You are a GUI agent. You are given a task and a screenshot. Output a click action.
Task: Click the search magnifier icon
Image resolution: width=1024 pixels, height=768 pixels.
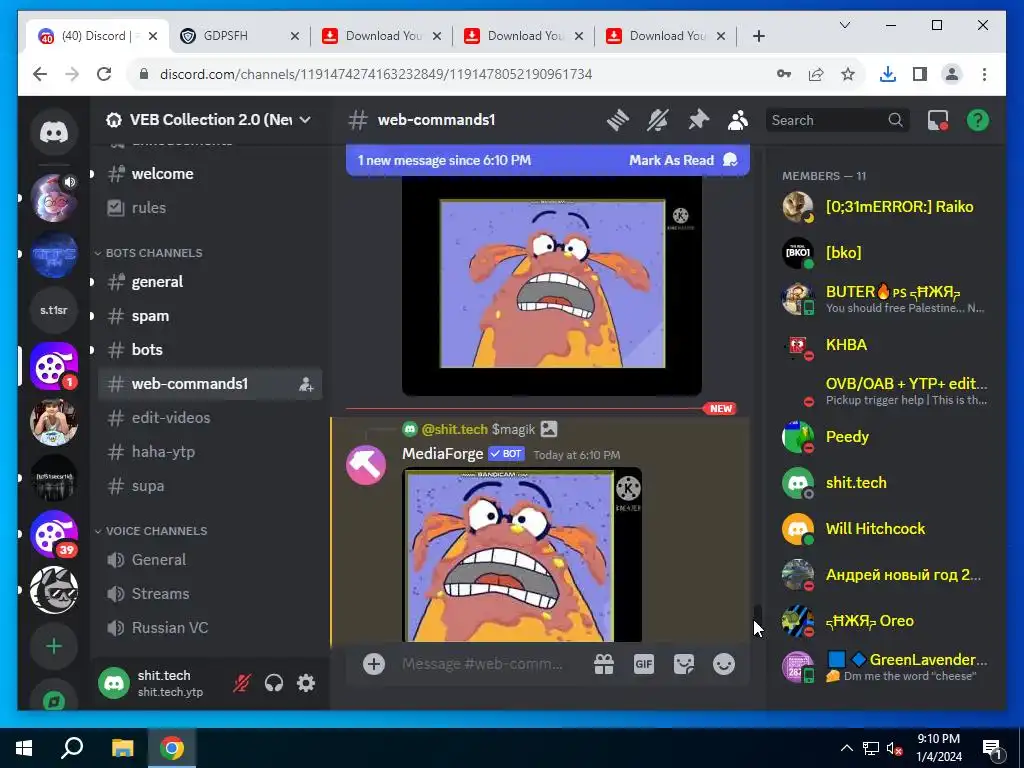[895, 120]
